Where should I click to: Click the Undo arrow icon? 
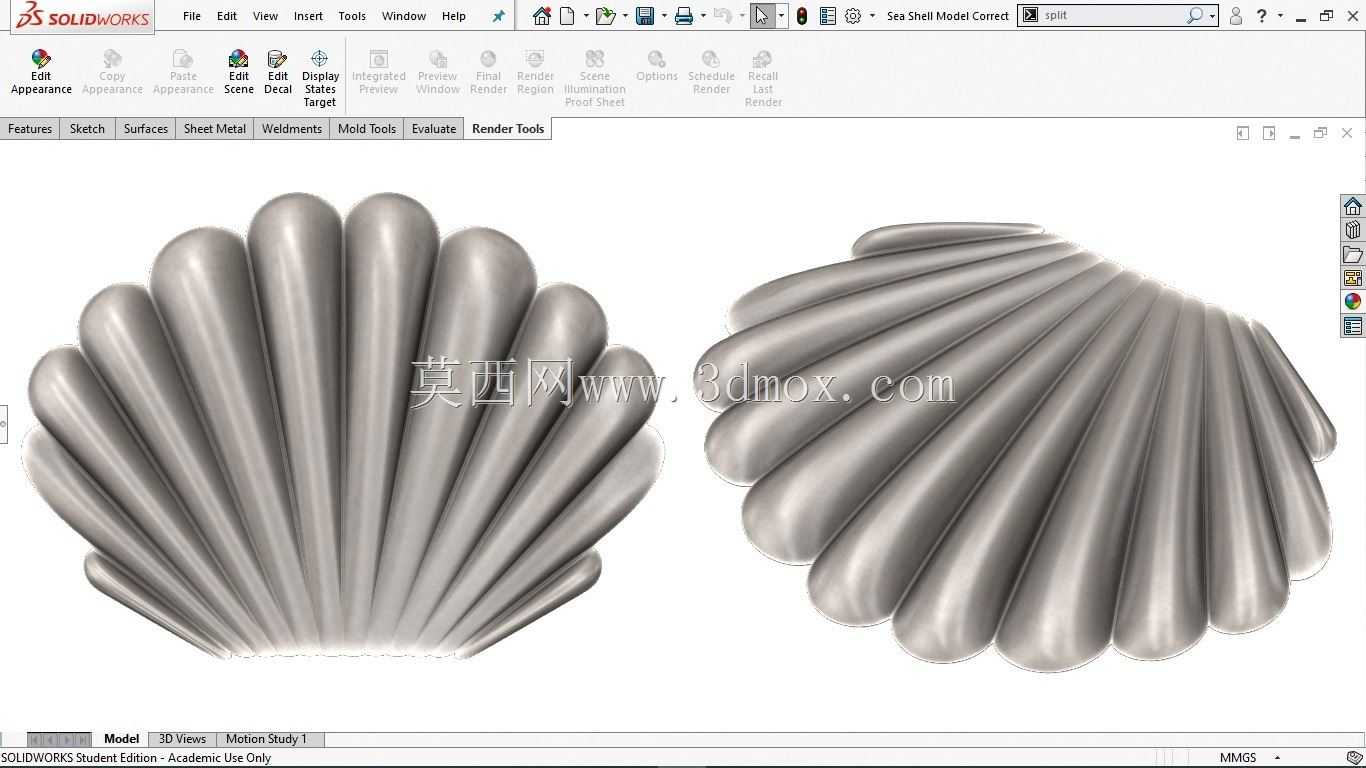[723, 16]
